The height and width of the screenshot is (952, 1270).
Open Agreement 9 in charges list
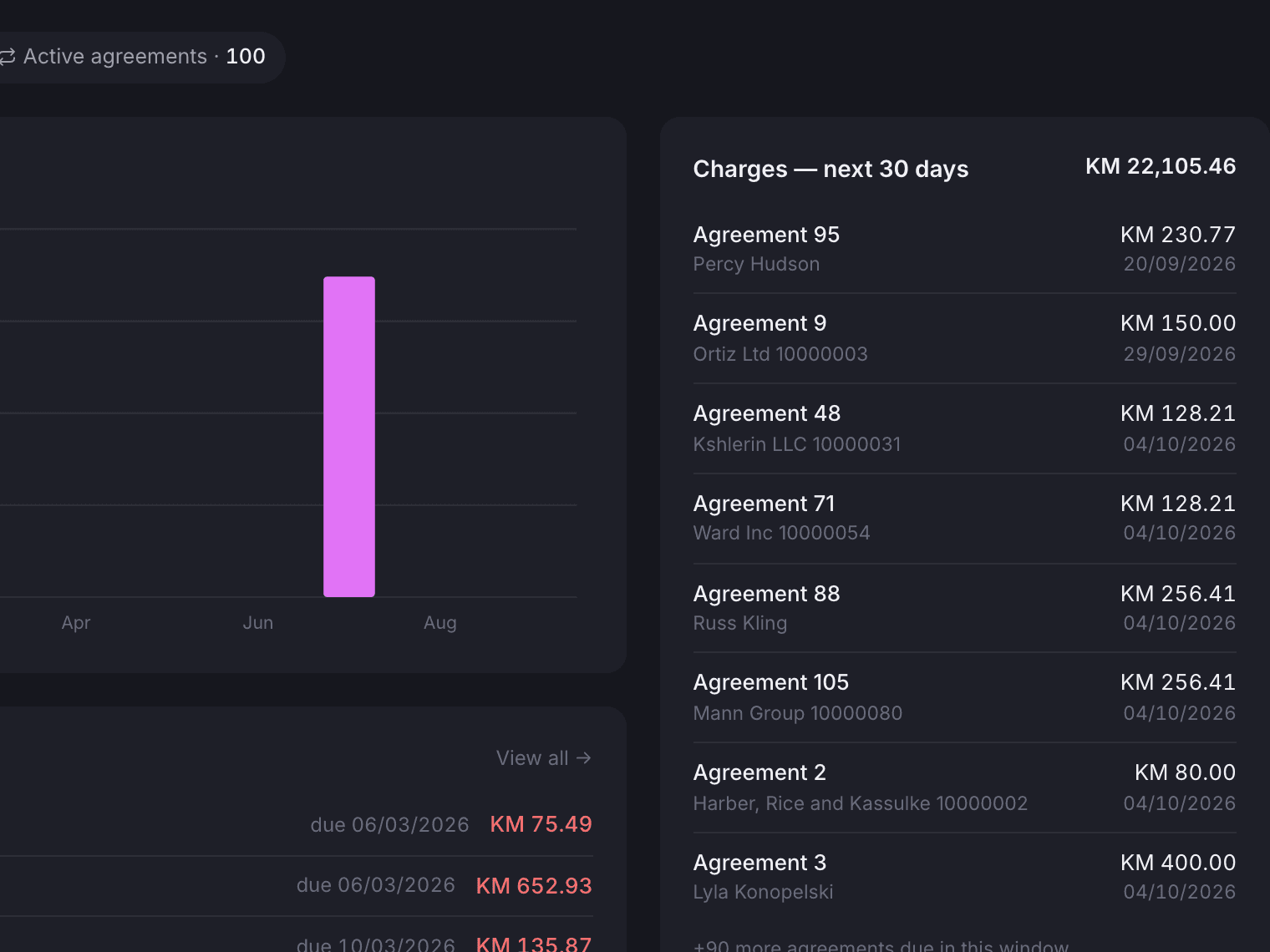[x=964, y=338]
